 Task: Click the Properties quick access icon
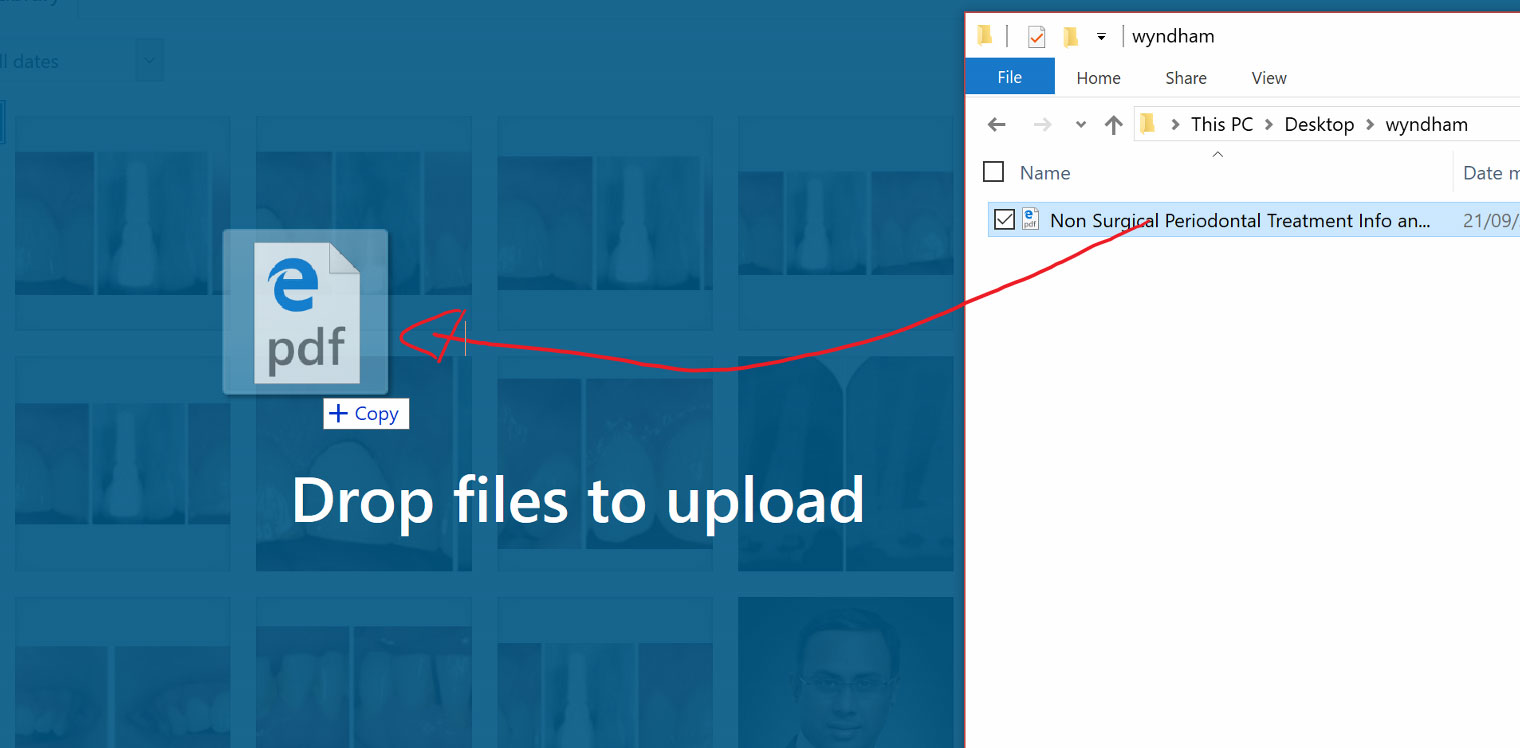(1037, 37)
